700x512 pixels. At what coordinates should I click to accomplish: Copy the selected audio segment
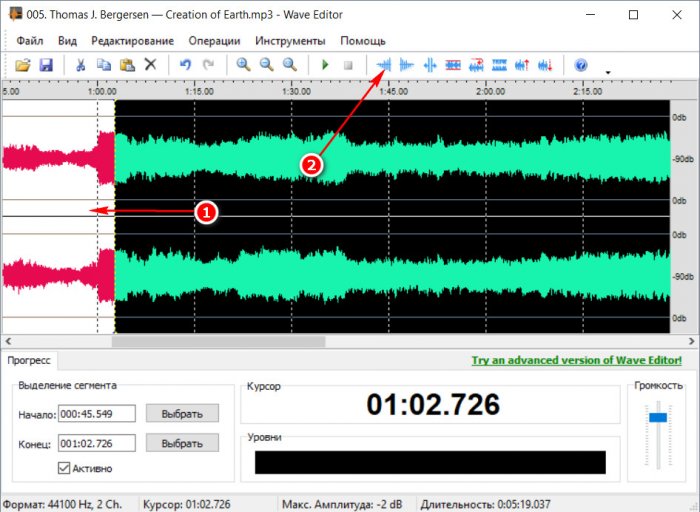point(104,65)
